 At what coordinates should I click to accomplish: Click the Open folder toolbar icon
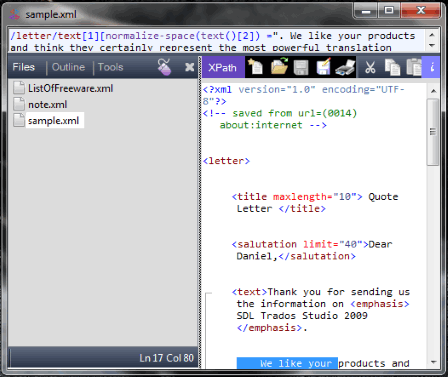tap(279, 67)
